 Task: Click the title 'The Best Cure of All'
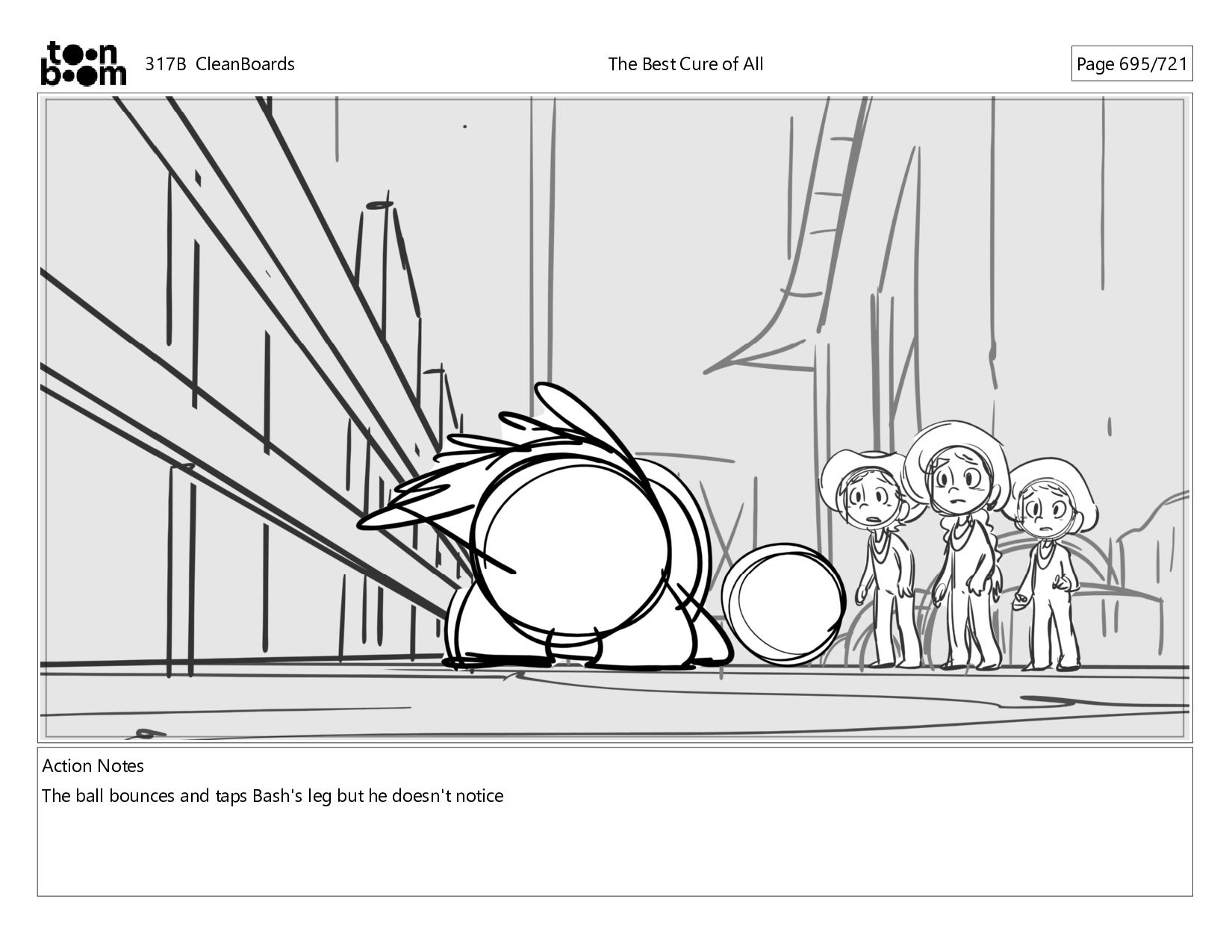tap(685, 64)
